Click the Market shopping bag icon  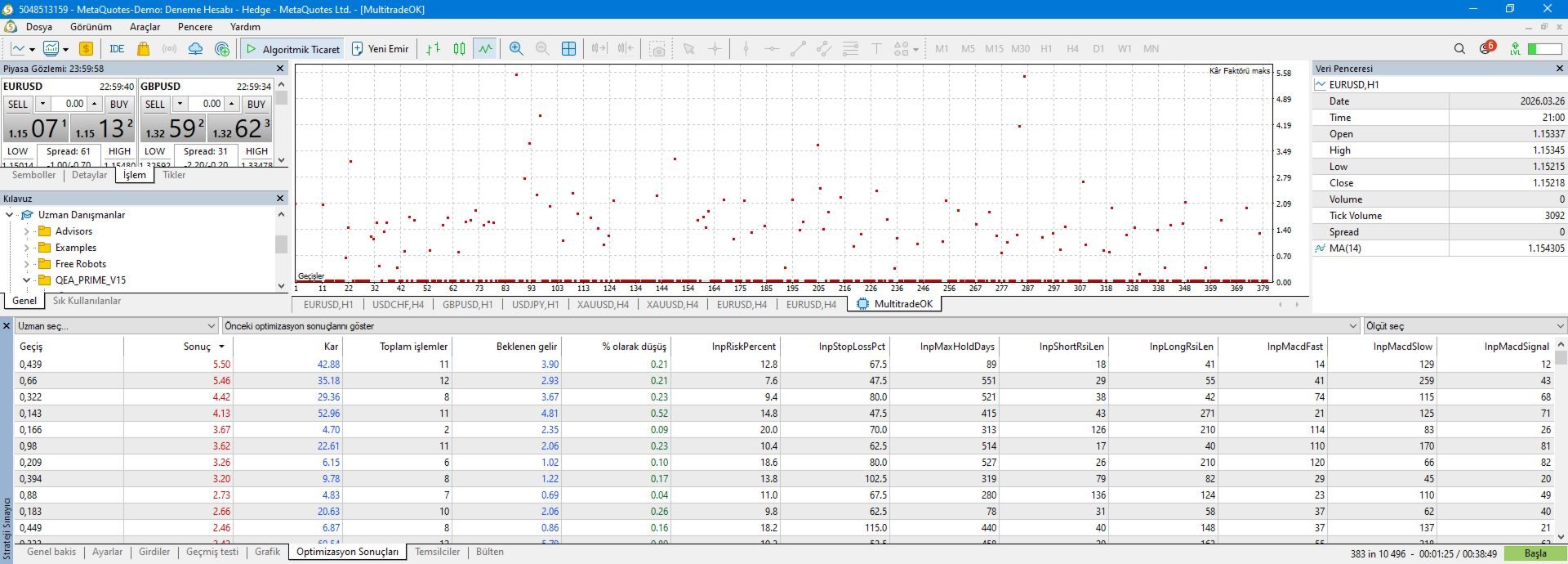[143, 49]
